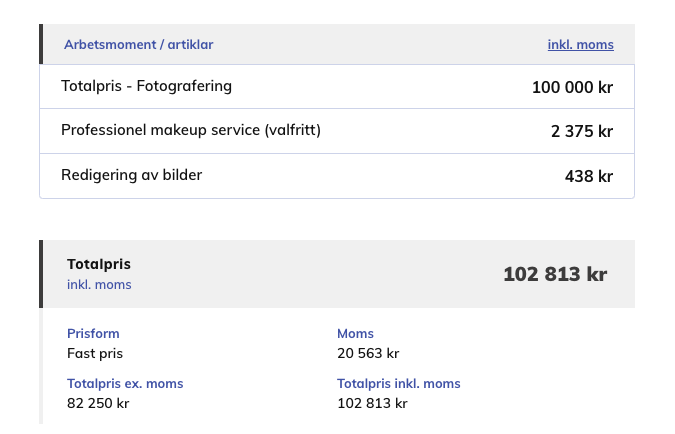Image resolution: width=675 pixels, height=434 pixels.
Task: Click the 'Moms' label
Action: (x=355, y=334)
